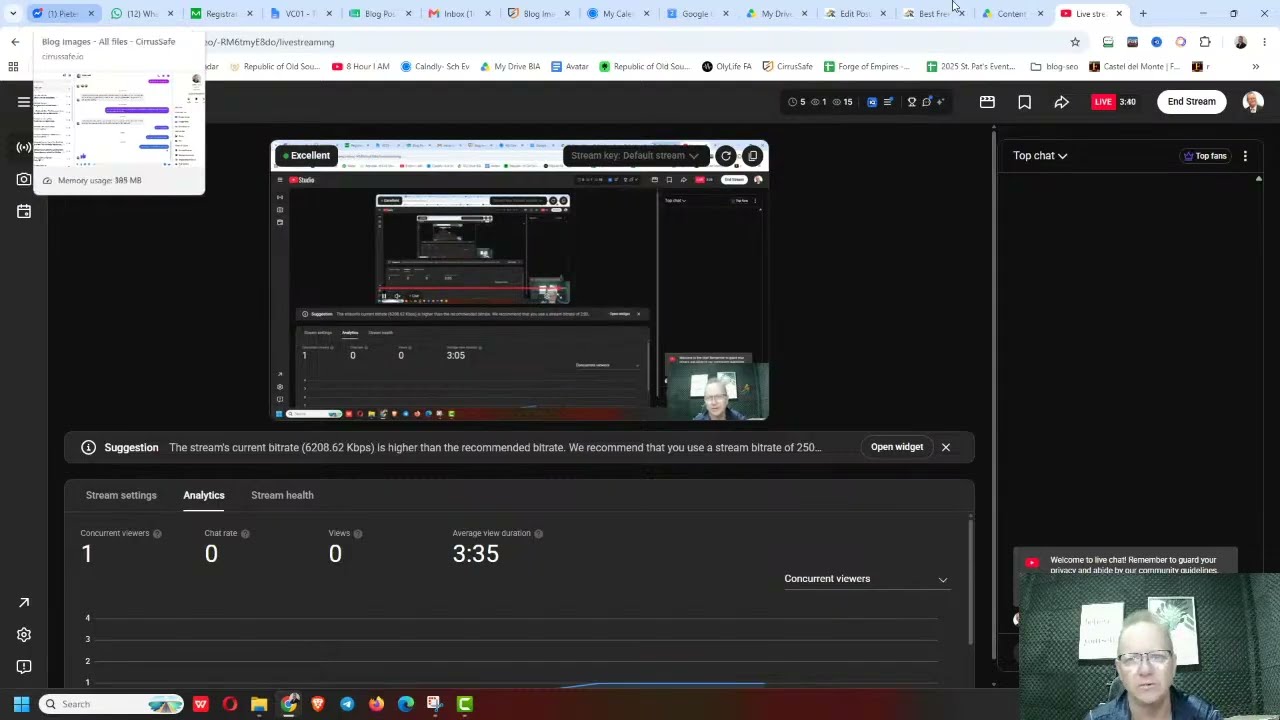Open Brave browser from the taskbar
Image resolution: width=1280 pixels, height=720 pixels.
pyautogui.click(x=318, y=704)
